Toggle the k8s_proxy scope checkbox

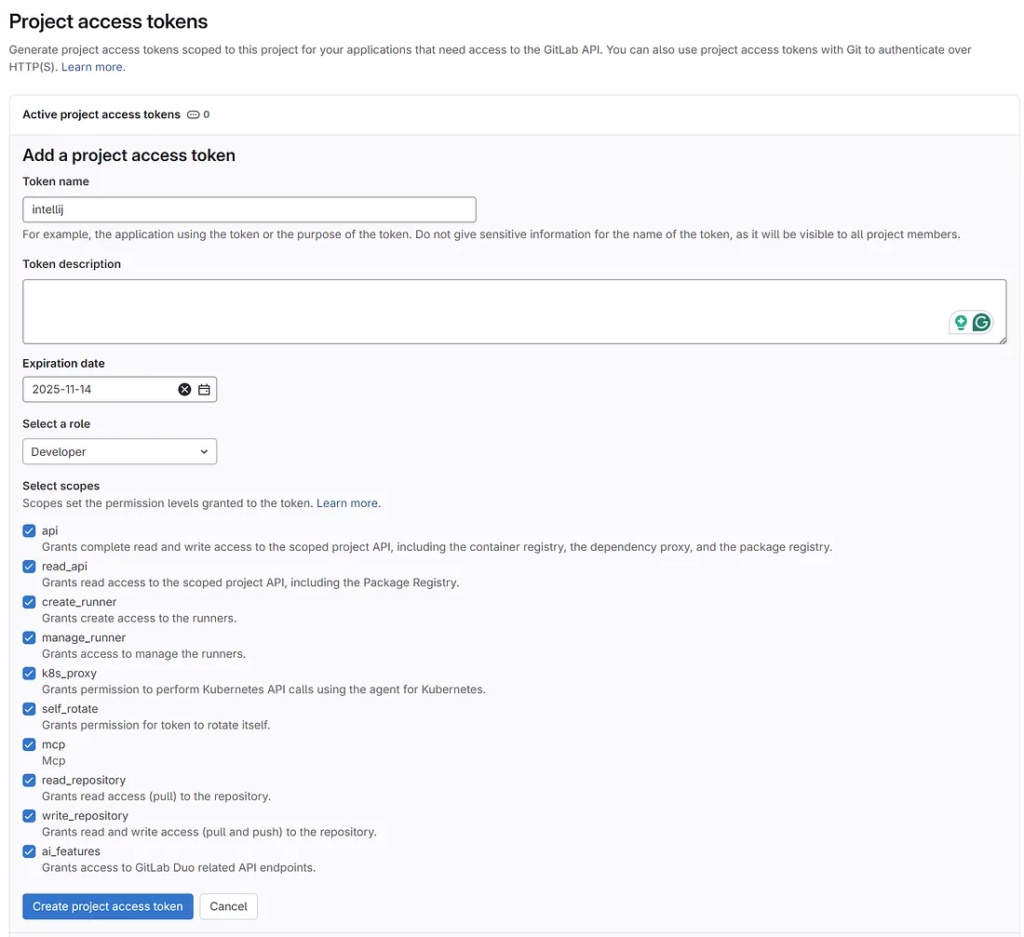pos(29,673)
